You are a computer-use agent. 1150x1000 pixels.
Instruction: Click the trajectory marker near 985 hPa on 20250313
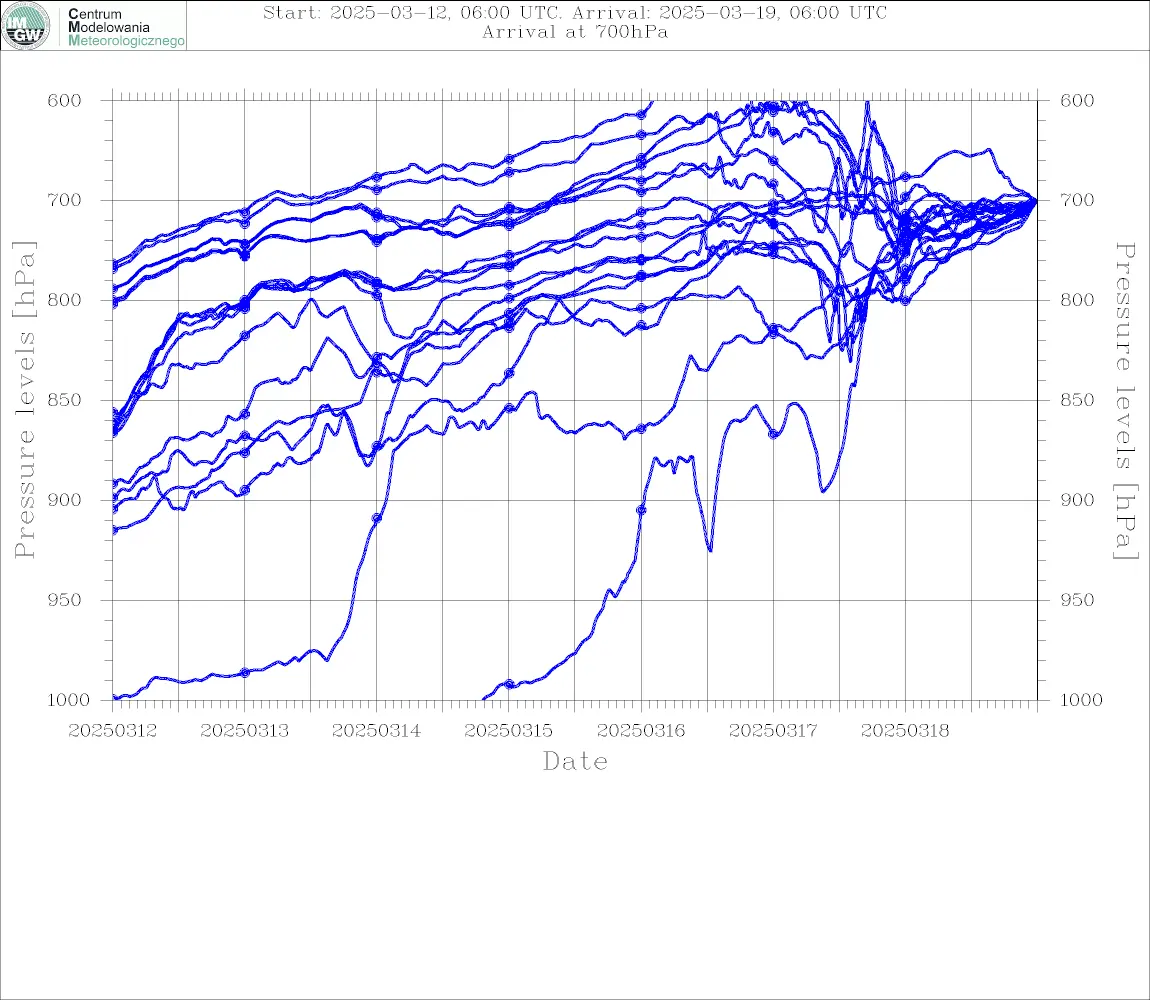tap(245, 672)
